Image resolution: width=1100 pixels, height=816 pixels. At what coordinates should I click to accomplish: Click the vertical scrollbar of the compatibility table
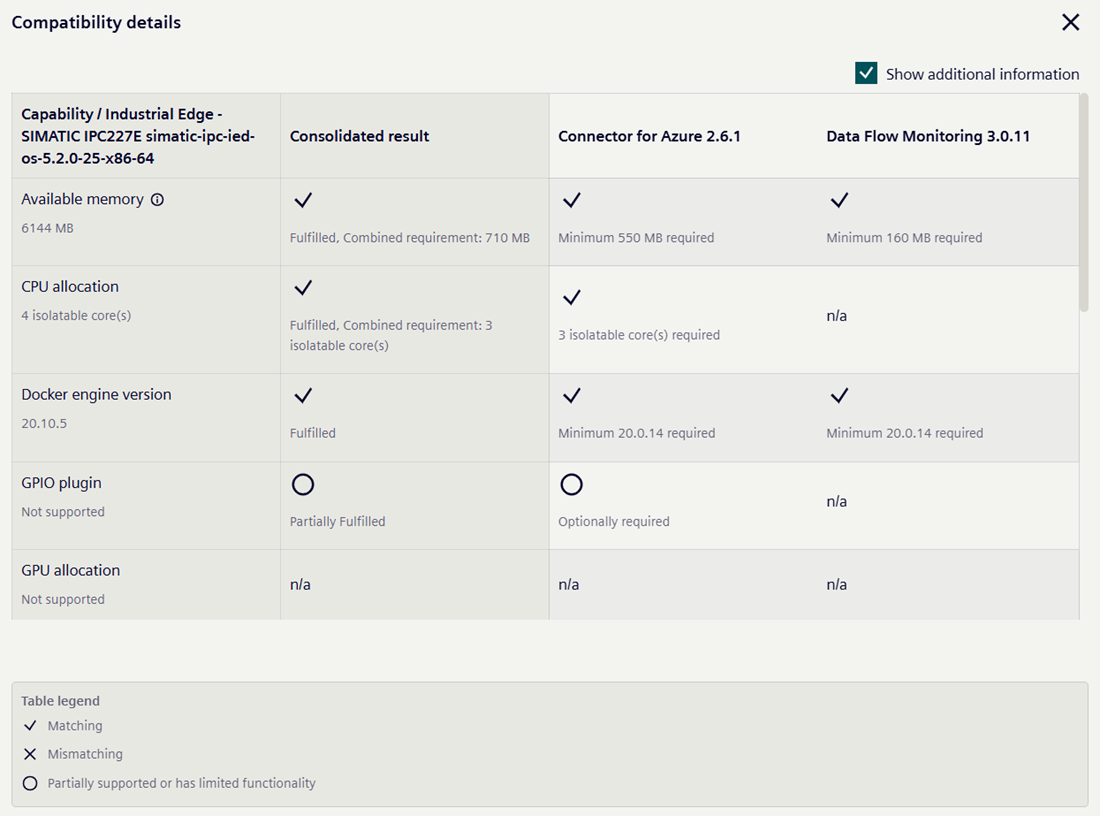pos(1084,202)
